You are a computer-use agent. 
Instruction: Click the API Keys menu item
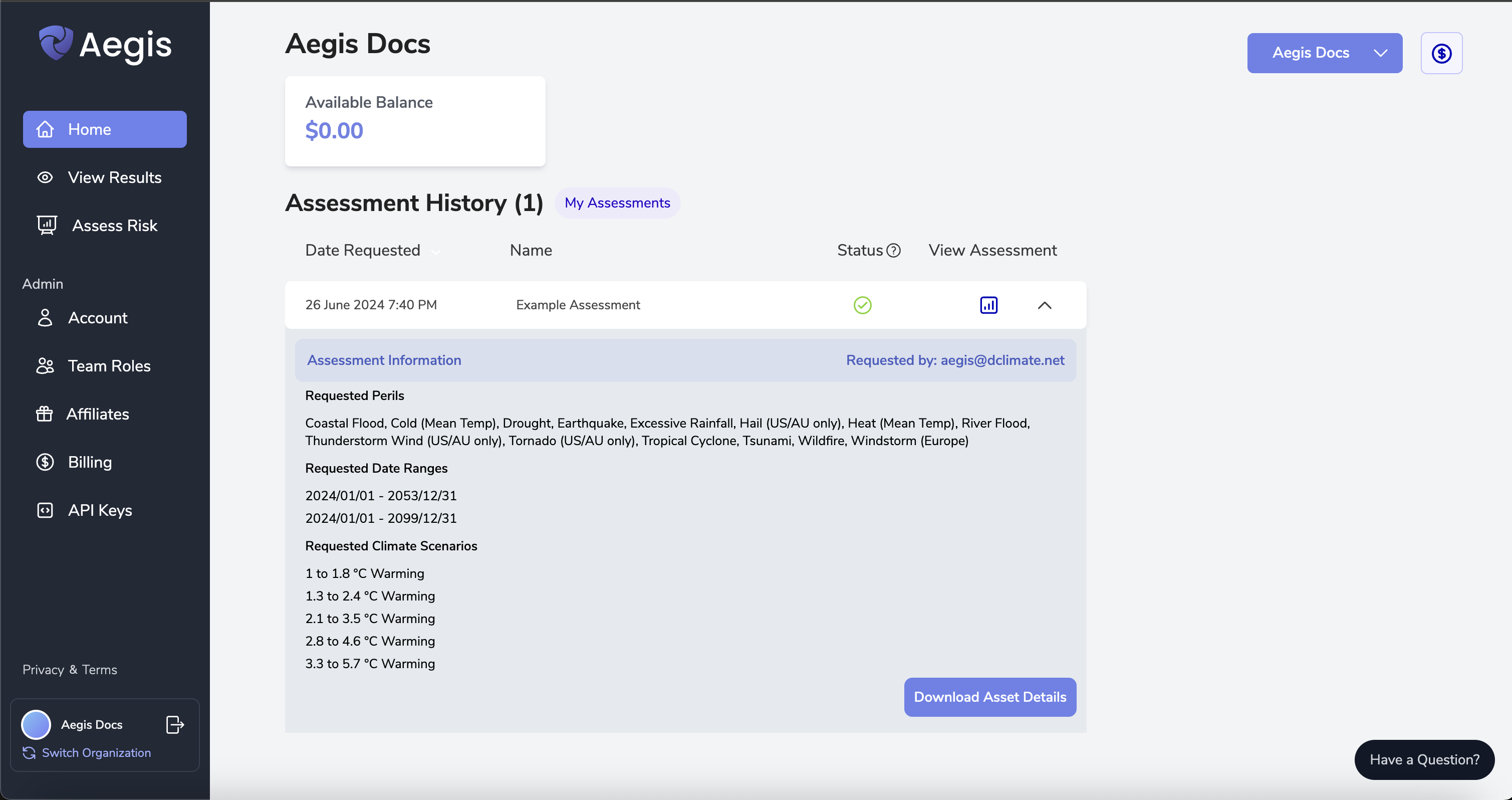99,510
